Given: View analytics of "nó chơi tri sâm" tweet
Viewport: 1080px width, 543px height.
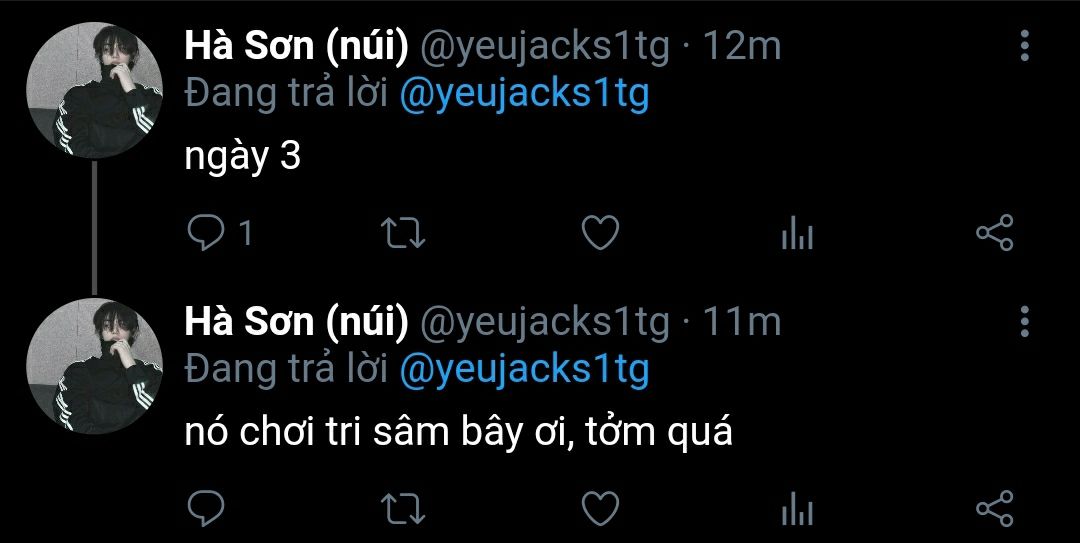Looking at the screenshot, I should tap(796, 509).
